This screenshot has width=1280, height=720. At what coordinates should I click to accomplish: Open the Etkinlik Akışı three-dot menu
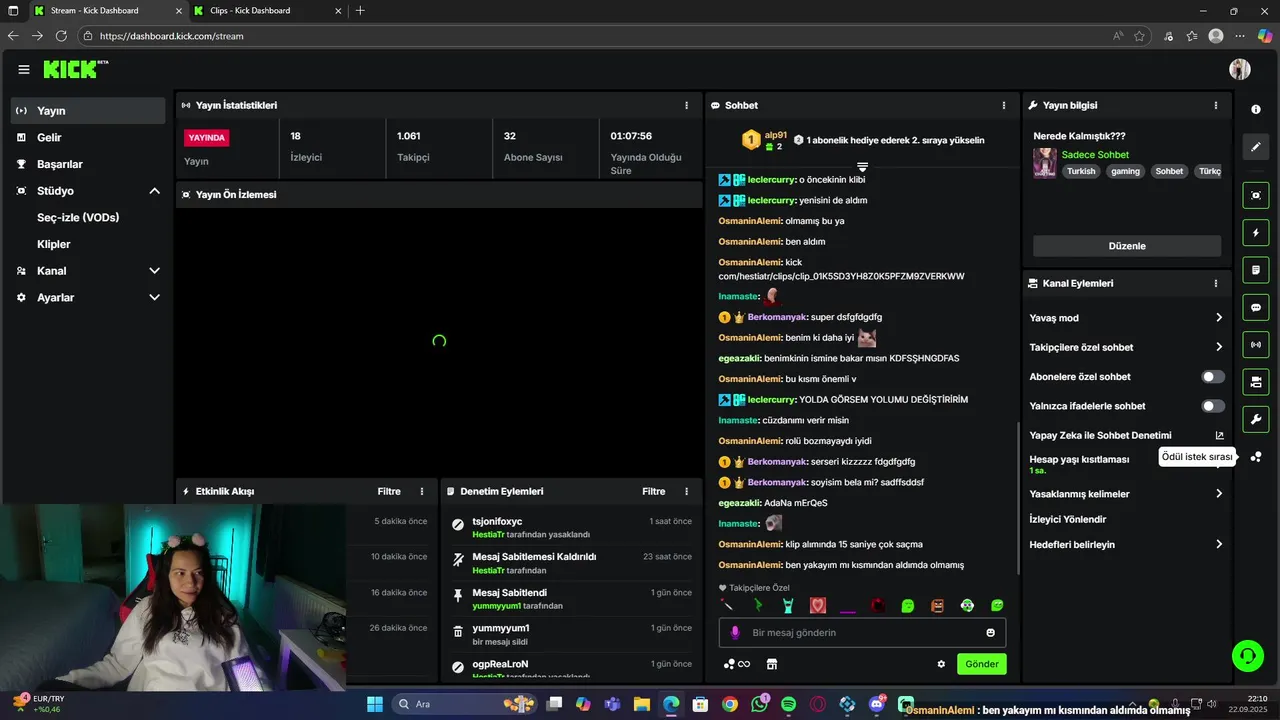point(422,492)
